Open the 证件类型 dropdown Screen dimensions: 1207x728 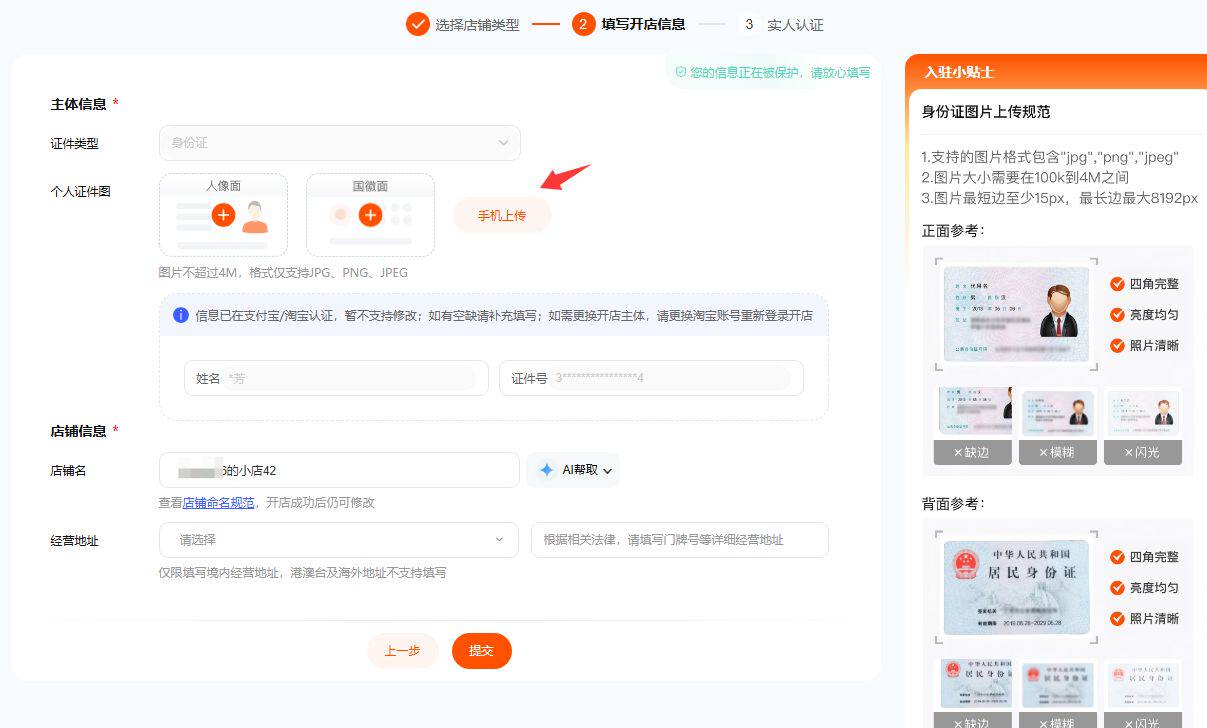click(x=339, y=143)
